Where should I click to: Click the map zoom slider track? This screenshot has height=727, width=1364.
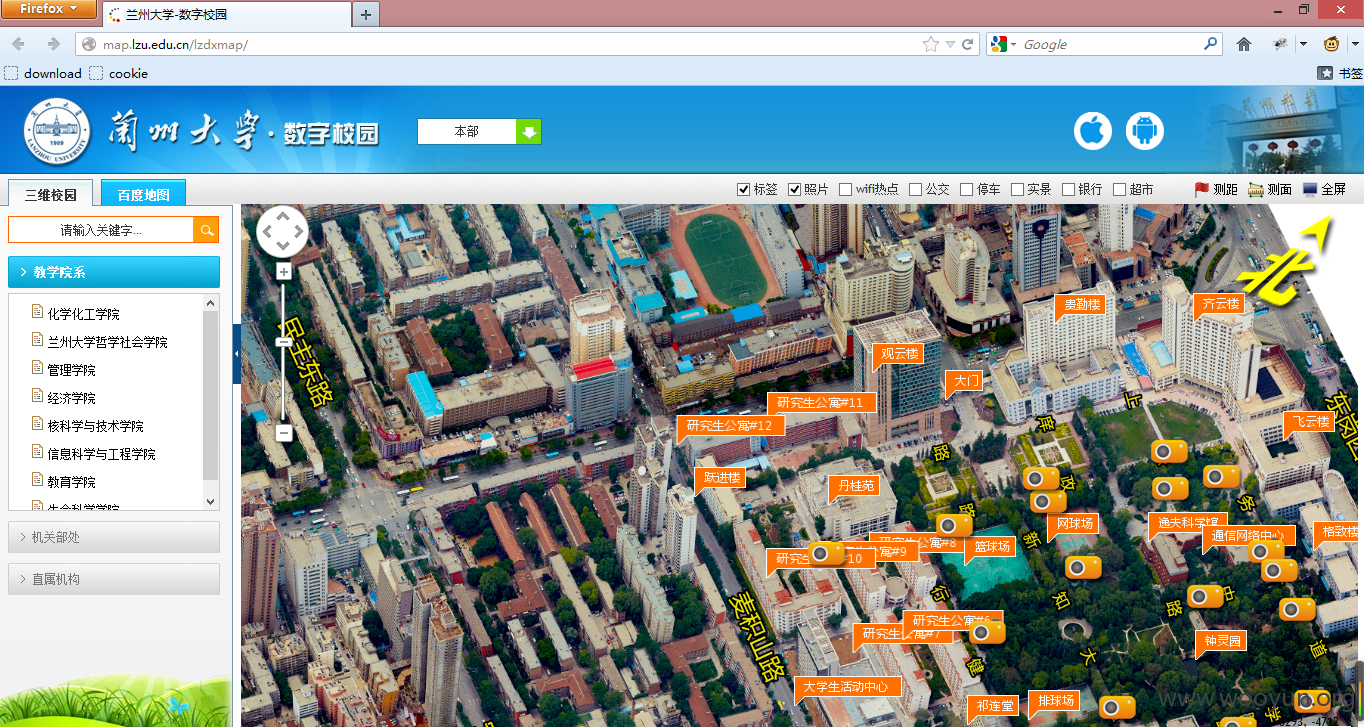click(284, 352)
